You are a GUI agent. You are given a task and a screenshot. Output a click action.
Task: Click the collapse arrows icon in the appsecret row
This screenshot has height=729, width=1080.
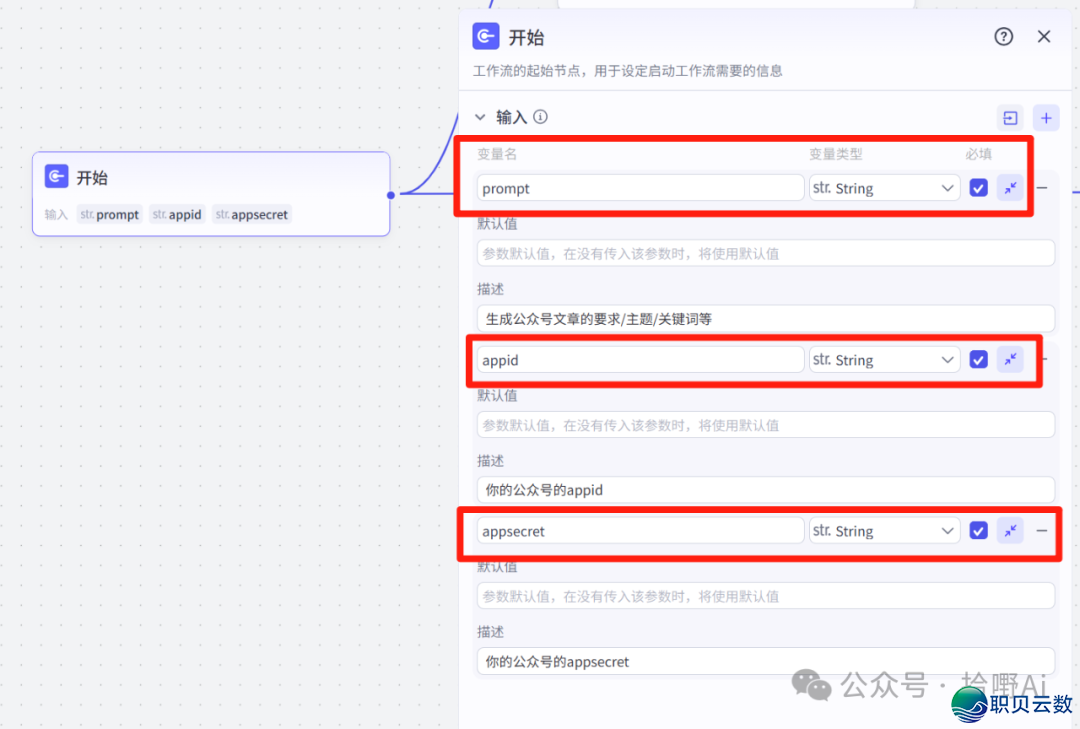coord(1010,530)
